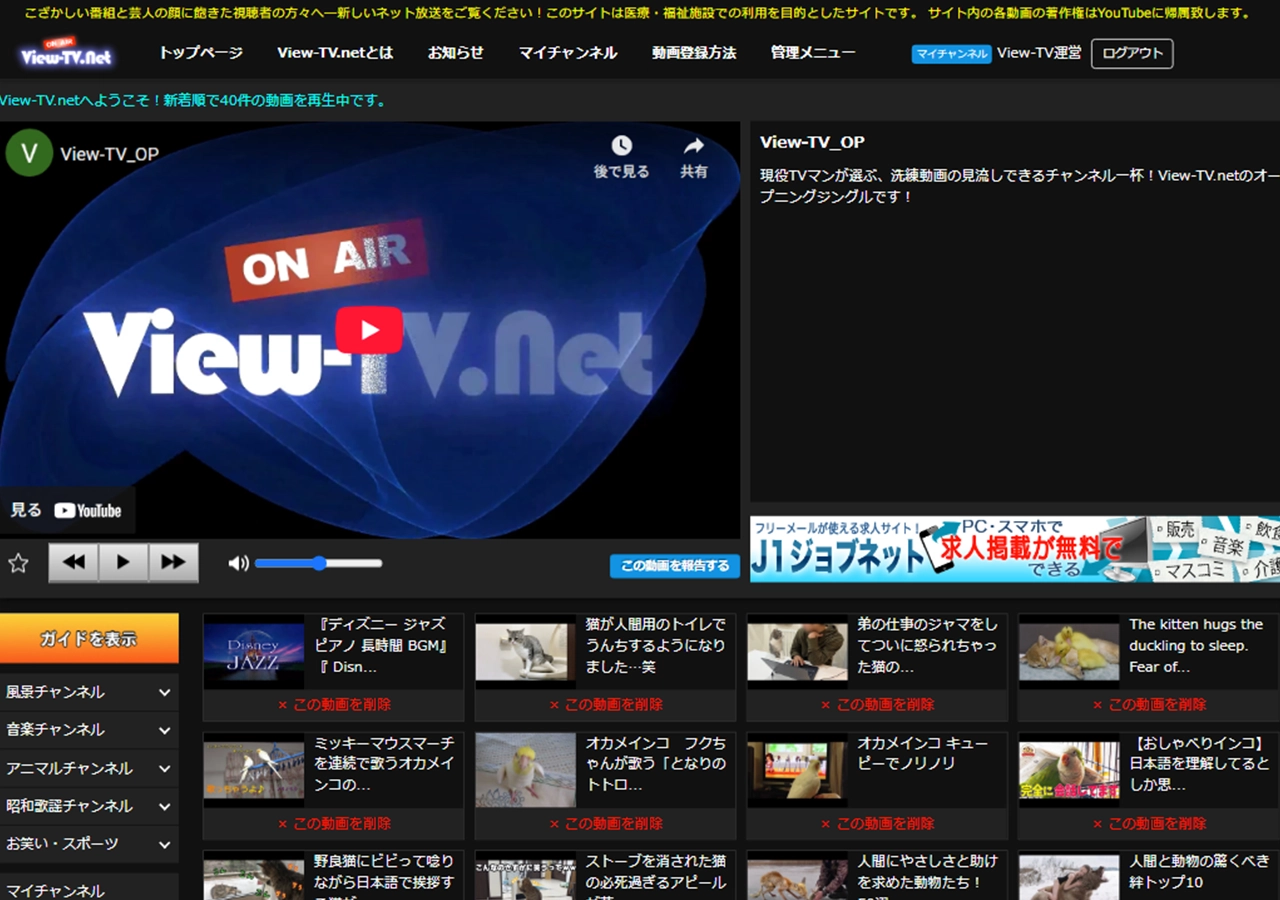Screen dimensions: 1280x900
Task: Open the cat on toilet thumbnail
Action: coord(526,652)
